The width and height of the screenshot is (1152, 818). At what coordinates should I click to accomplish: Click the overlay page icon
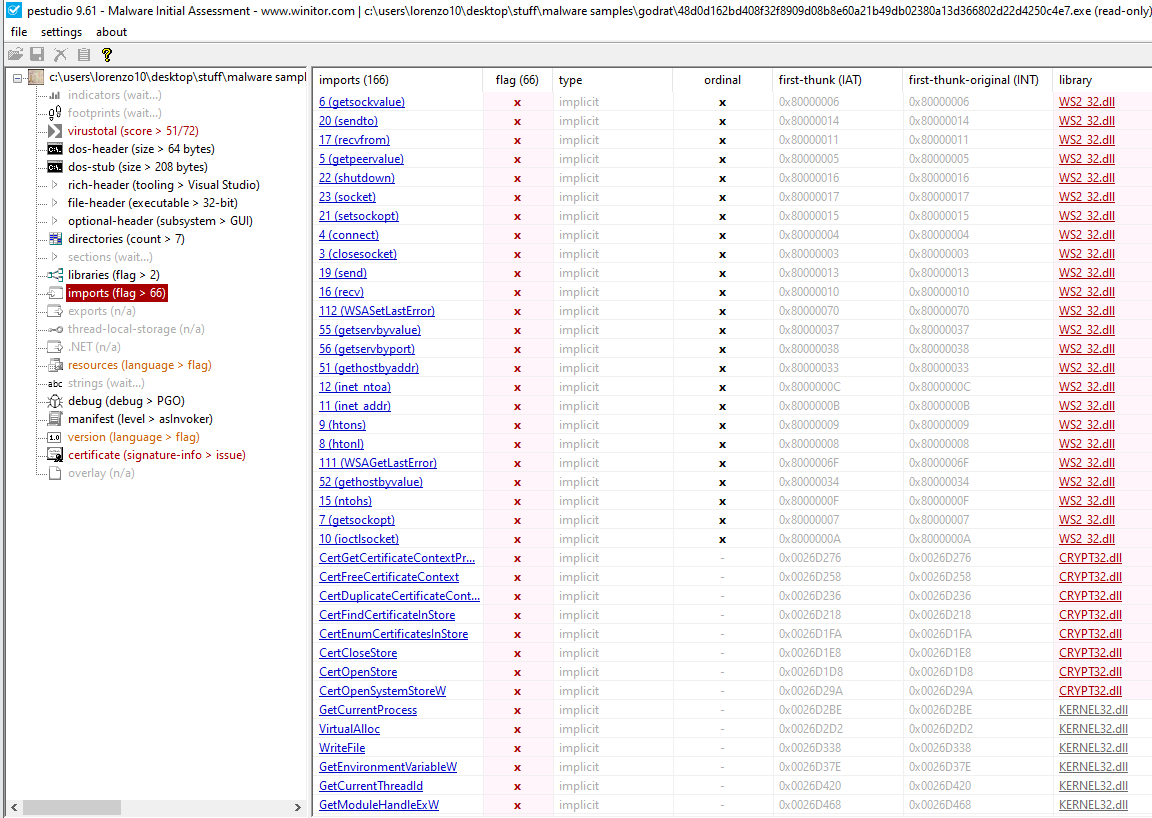55,473
